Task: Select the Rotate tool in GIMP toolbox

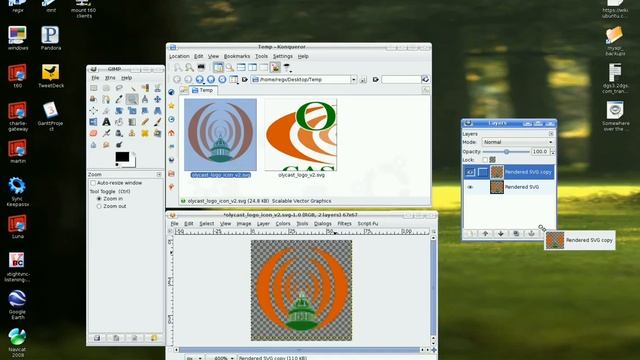Action: pos(119,111)
